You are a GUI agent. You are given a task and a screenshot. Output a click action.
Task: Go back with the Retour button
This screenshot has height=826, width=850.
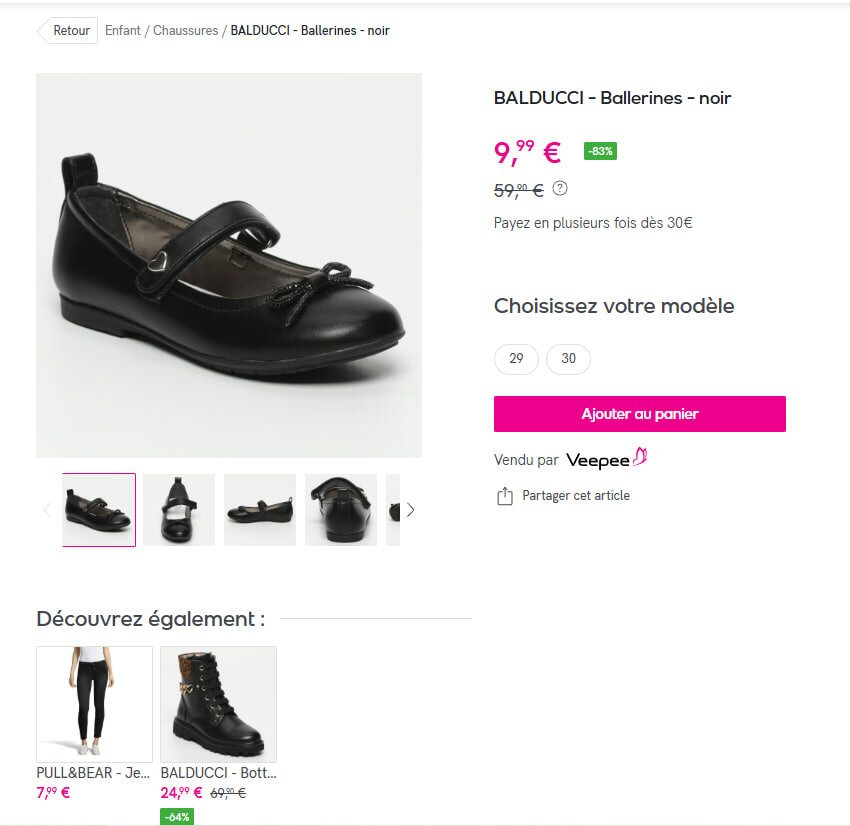[69, 31]
